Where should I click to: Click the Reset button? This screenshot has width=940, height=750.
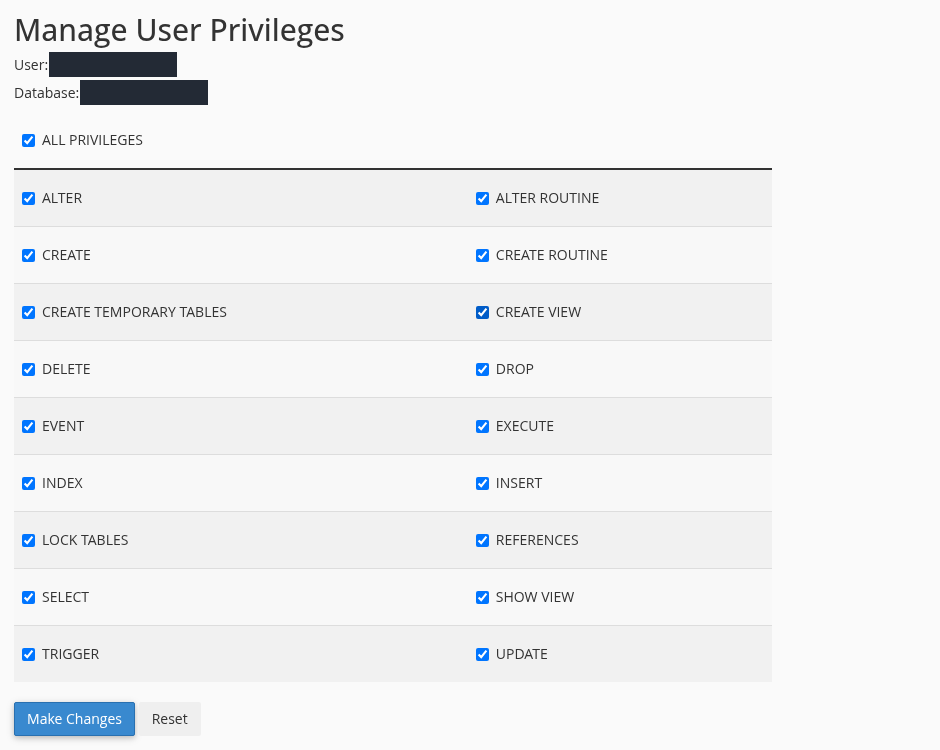[169, 719]
